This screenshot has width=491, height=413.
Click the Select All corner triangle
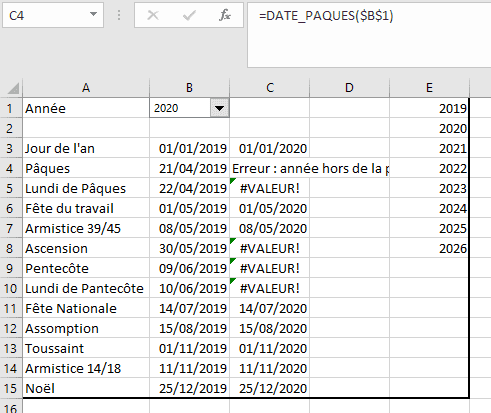[13, 88]
